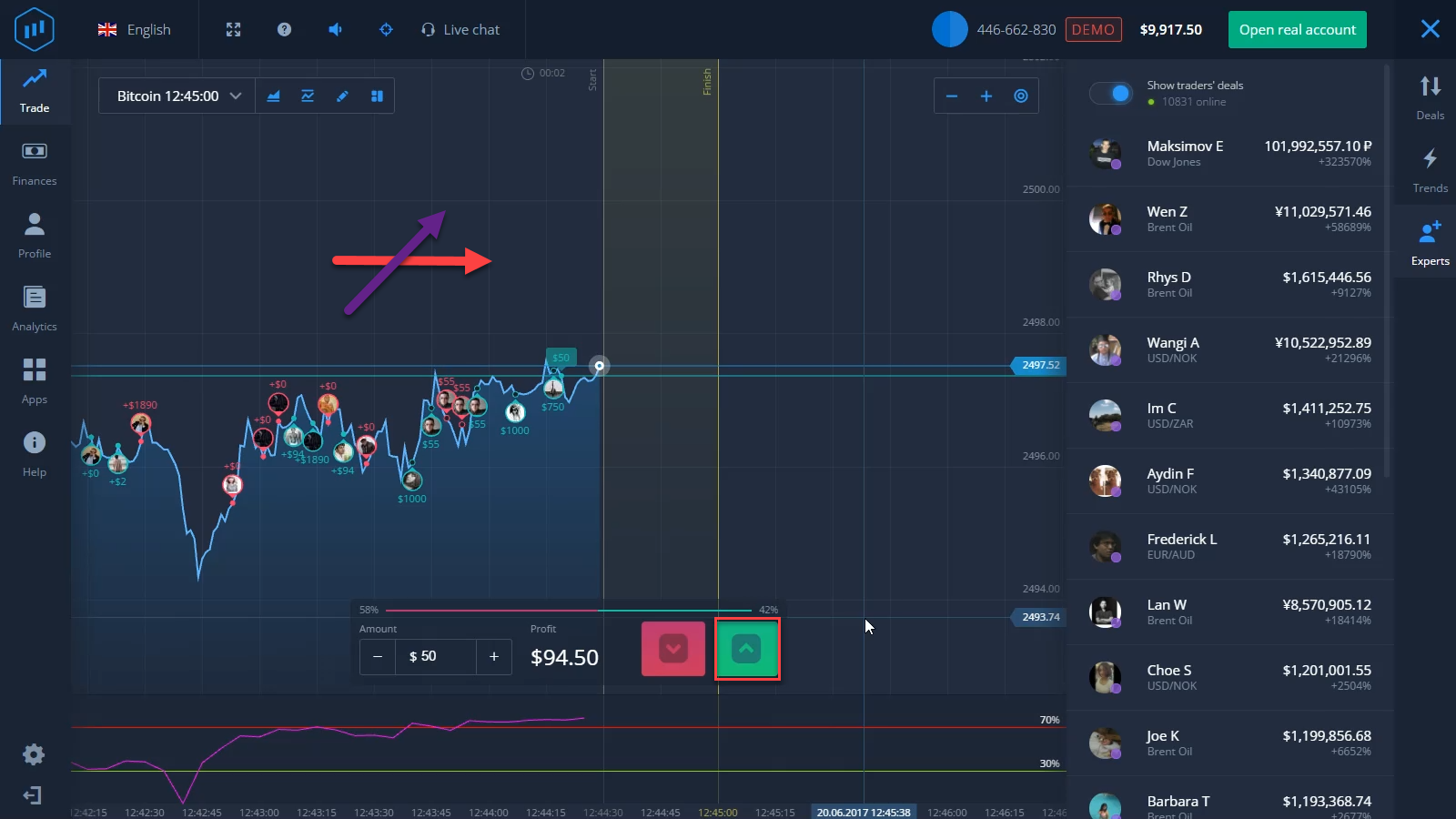The height and width of the screenshot is (819, 1456).
Task: Select the drawing pencil tool
Action: (x=342, y=96)
